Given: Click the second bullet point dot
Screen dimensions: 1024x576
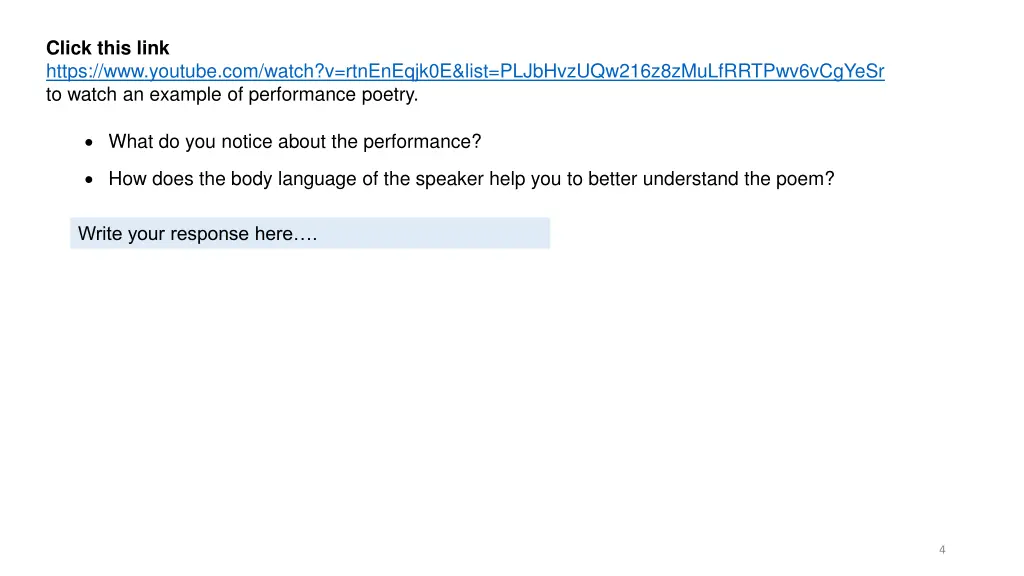Looking at the screenshot, I should click(x=89, y=180).
